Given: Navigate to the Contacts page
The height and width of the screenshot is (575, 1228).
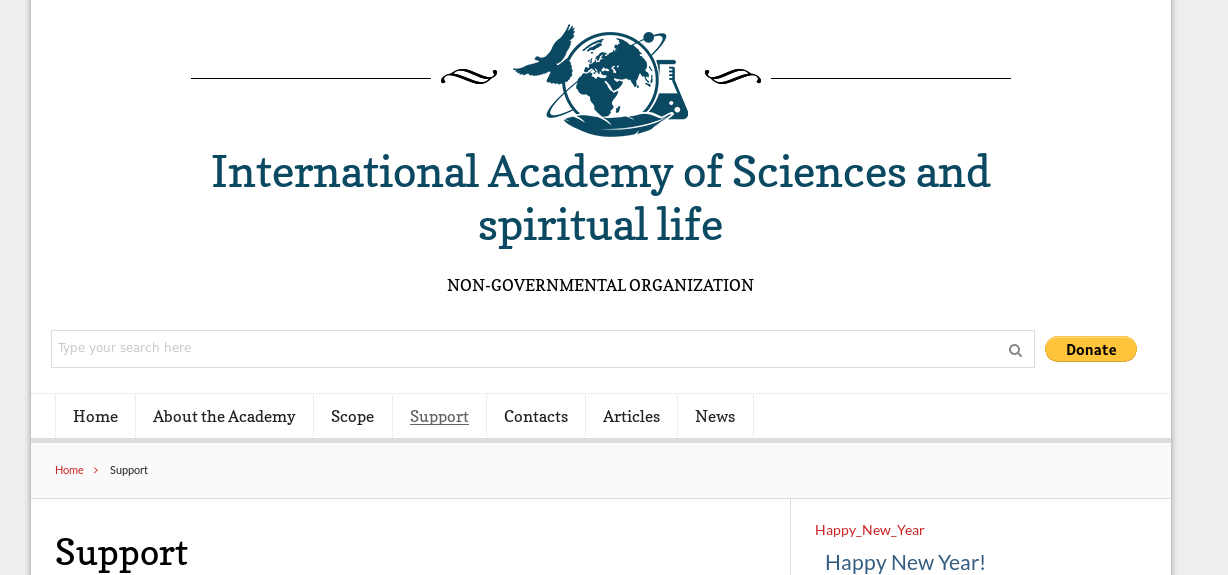Looking at the screenshot, I should tap(536, 417).
